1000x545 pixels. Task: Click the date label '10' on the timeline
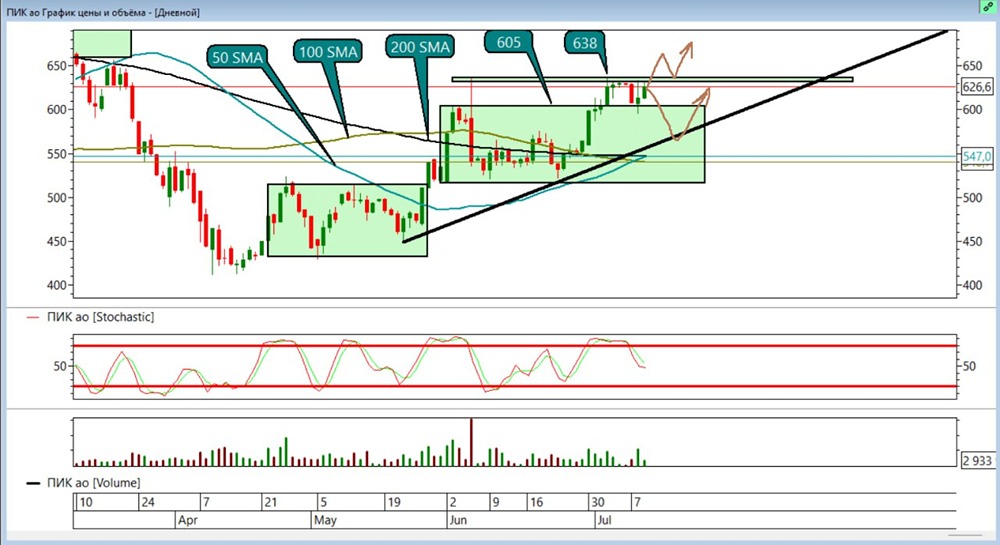pyautogui.click(x=85, y=502)
